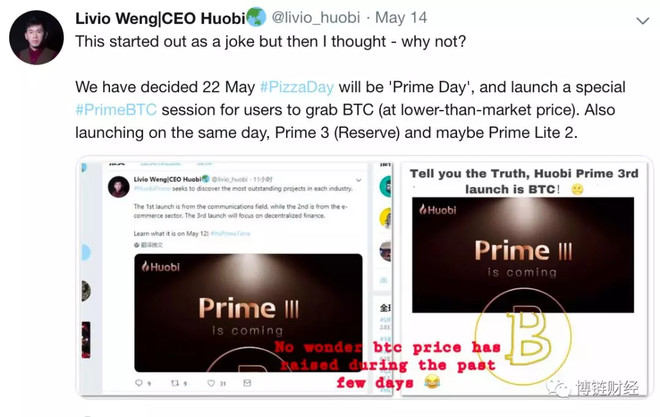Click the Huobi logo in right image

click(x=438, y=210)
